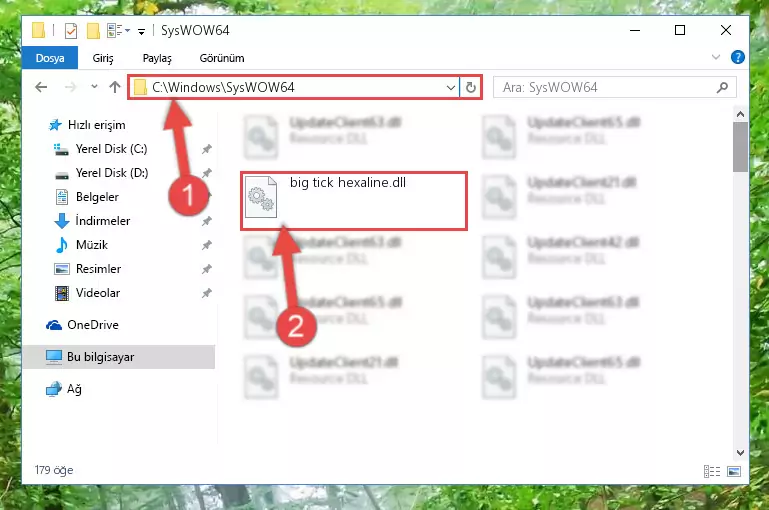
Task: Open the Belgeler folder
Action: tap(86, 197)
